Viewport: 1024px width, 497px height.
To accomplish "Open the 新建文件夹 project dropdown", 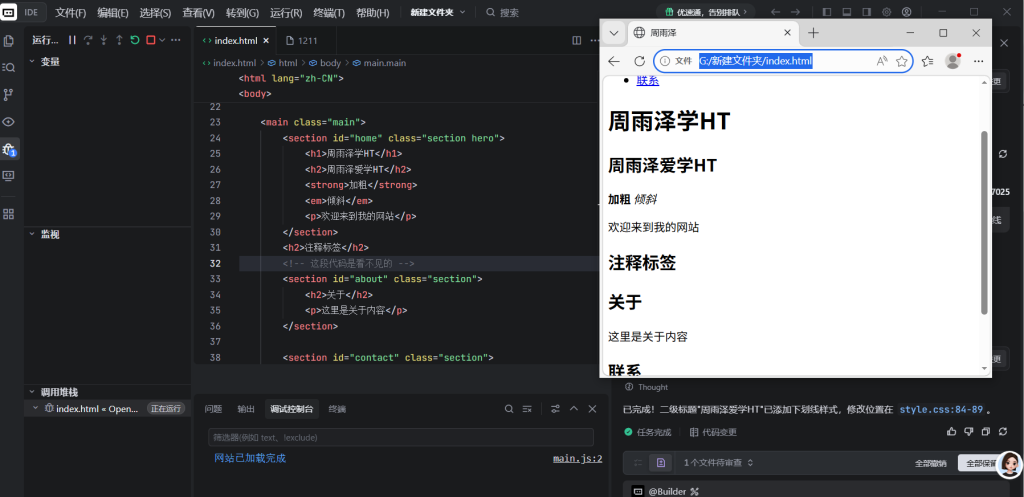I will [438, 12].
